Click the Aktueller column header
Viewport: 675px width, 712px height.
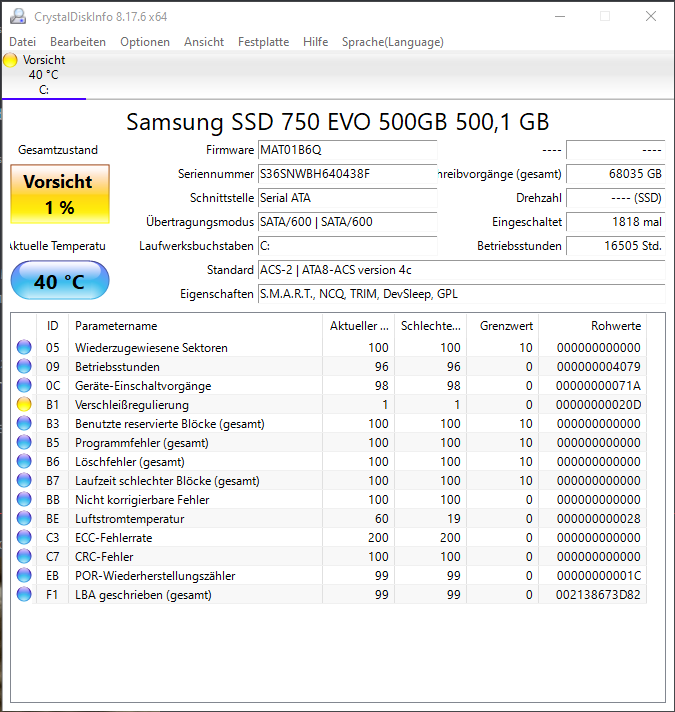pos(359,326)
